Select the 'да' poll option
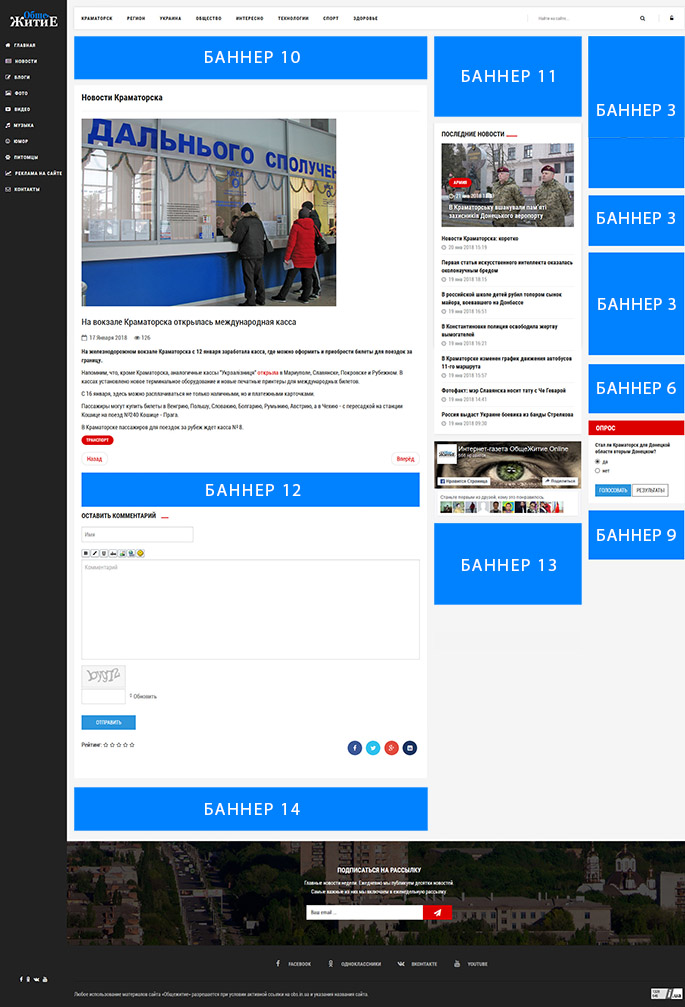The width and height of the screenshot is (685, 1007). 597,461
